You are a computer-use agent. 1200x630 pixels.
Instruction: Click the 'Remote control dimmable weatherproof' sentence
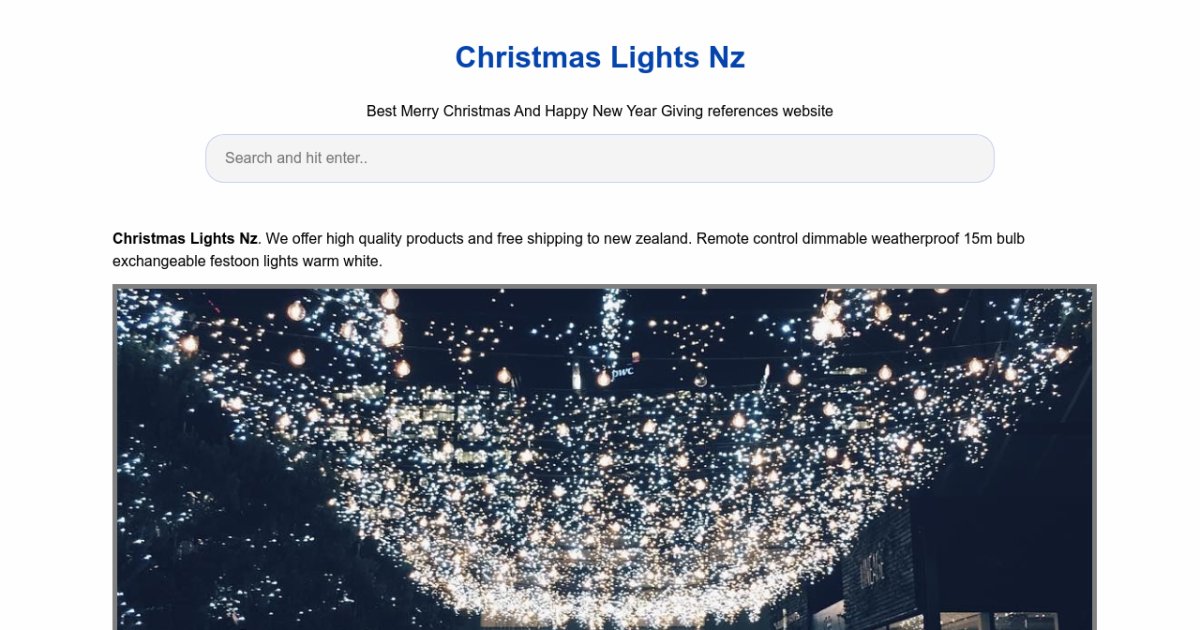click(828, 239)
